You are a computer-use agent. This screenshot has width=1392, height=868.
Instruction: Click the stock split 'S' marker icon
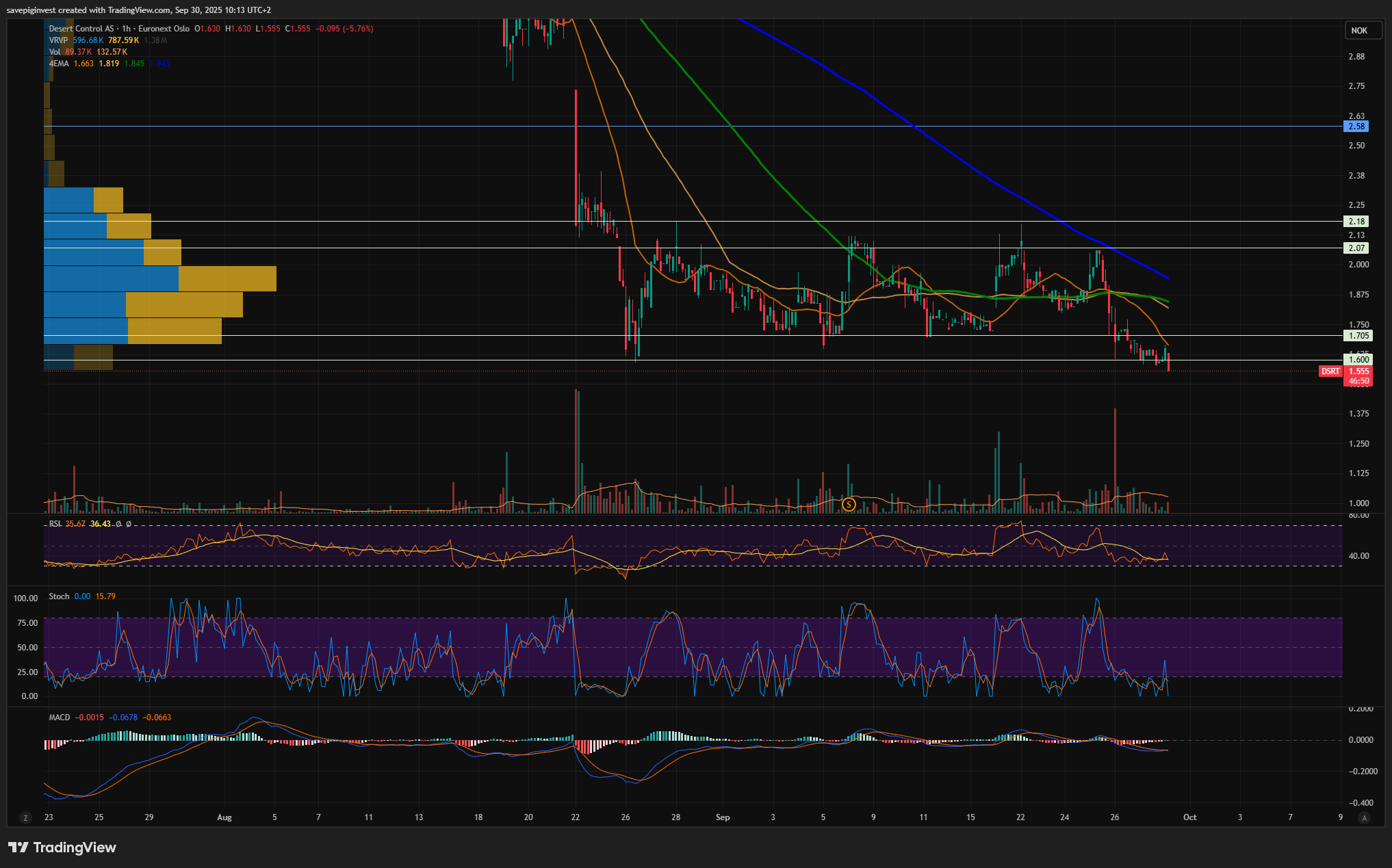(849, 505)
